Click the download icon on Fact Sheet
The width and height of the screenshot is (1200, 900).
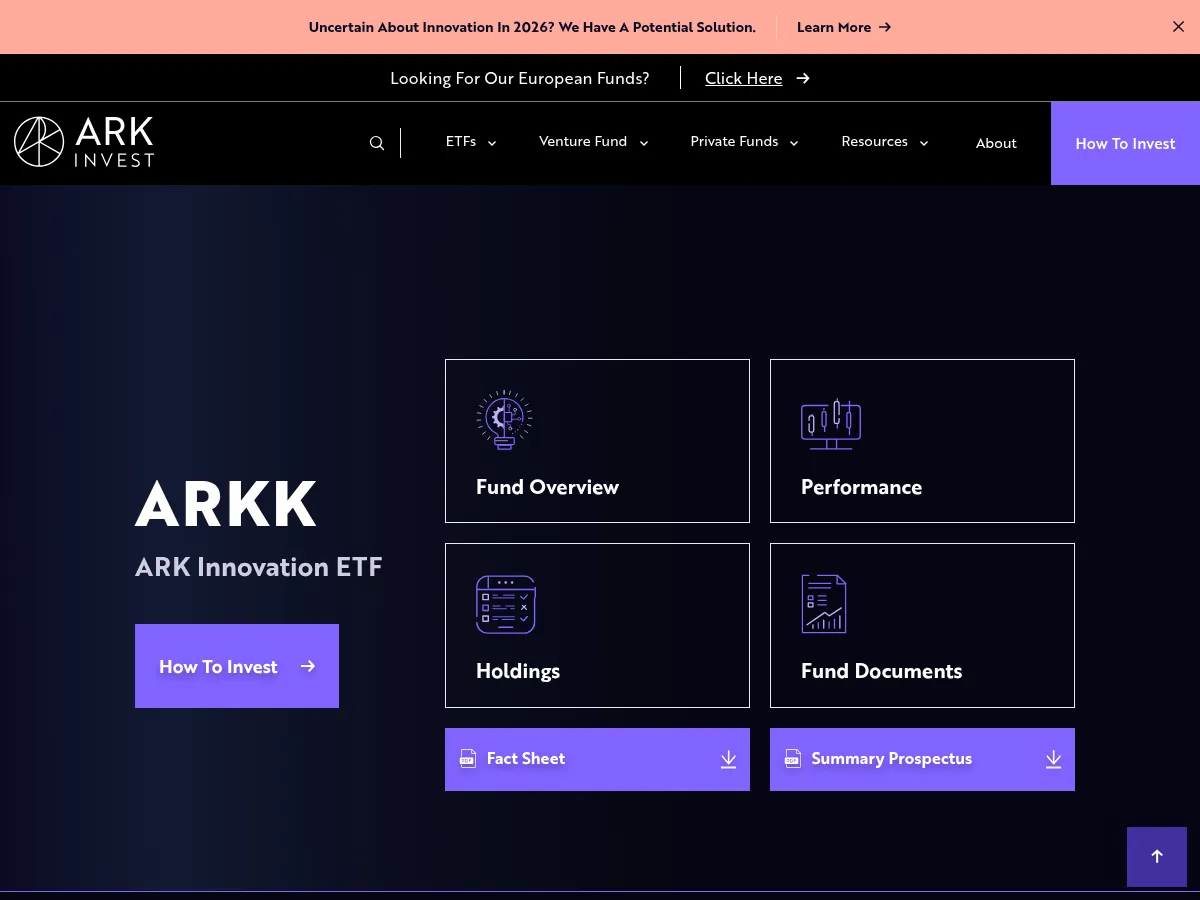point(728,759)
